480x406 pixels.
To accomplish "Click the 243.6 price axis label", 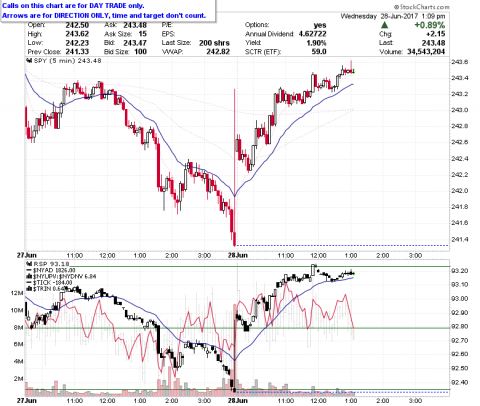I will pos(459,62).
